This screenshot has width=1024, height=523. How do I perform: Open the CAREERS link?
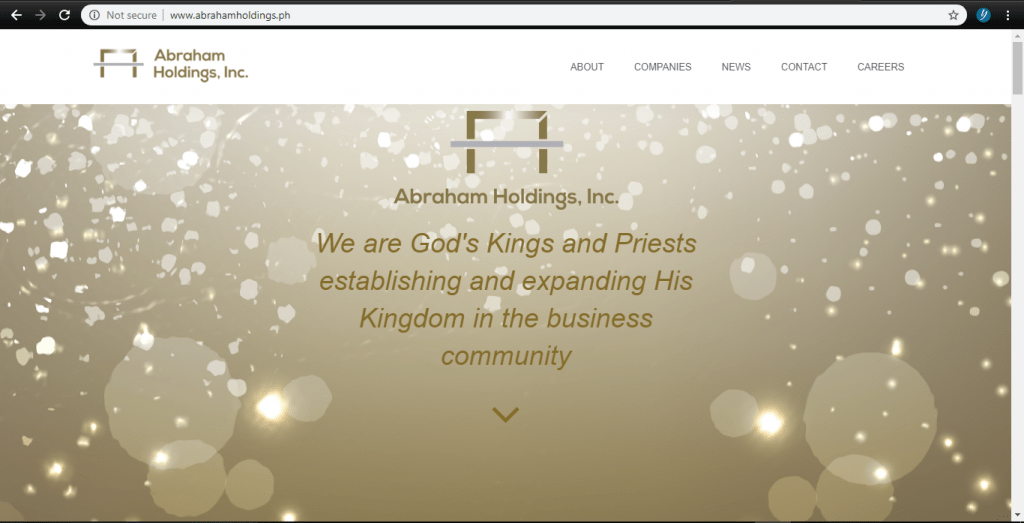[x=880, y=67]
